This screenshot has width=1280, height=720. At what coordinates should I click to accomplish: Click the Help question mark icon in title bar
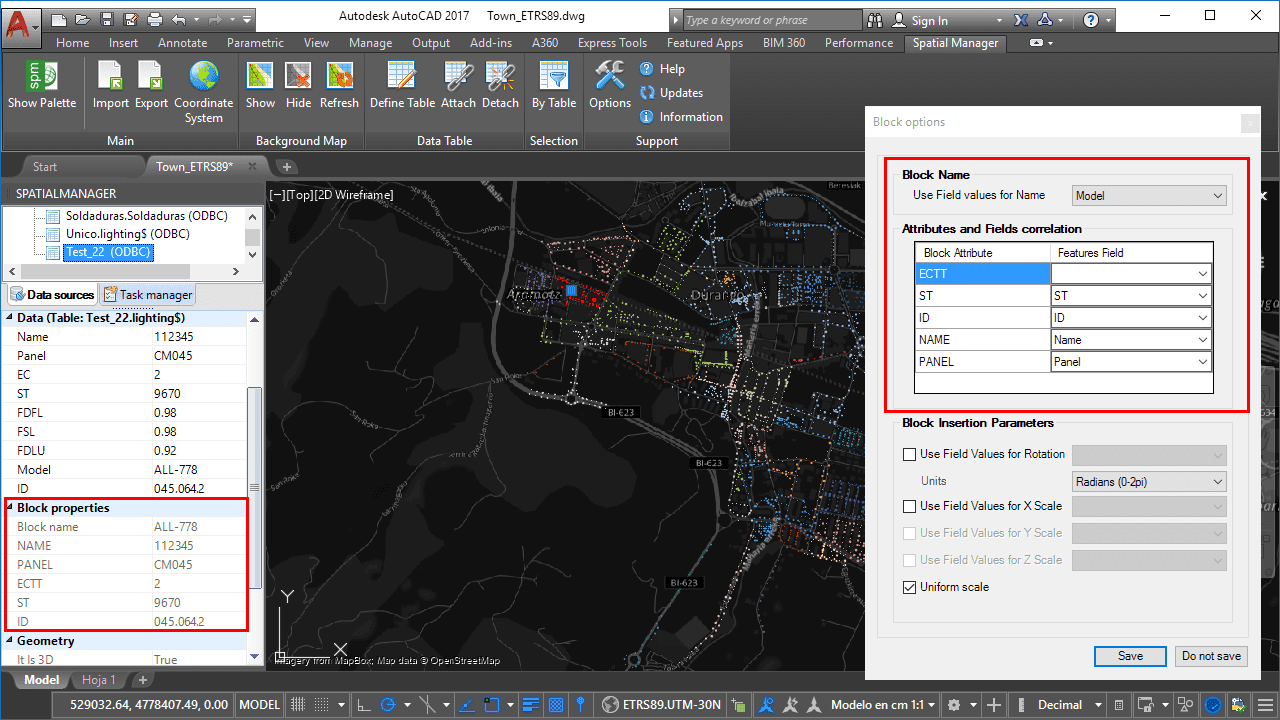pos(1091,20)
